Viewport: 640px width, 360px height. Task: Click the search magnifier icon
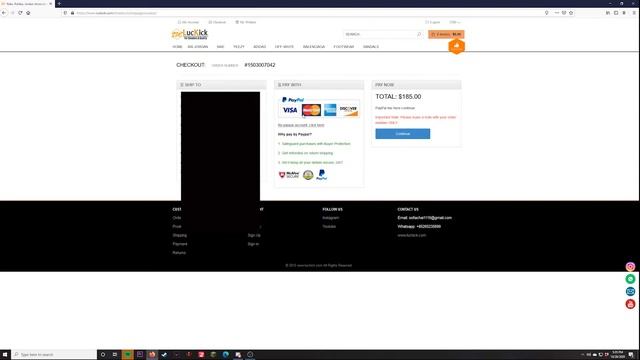419,34
